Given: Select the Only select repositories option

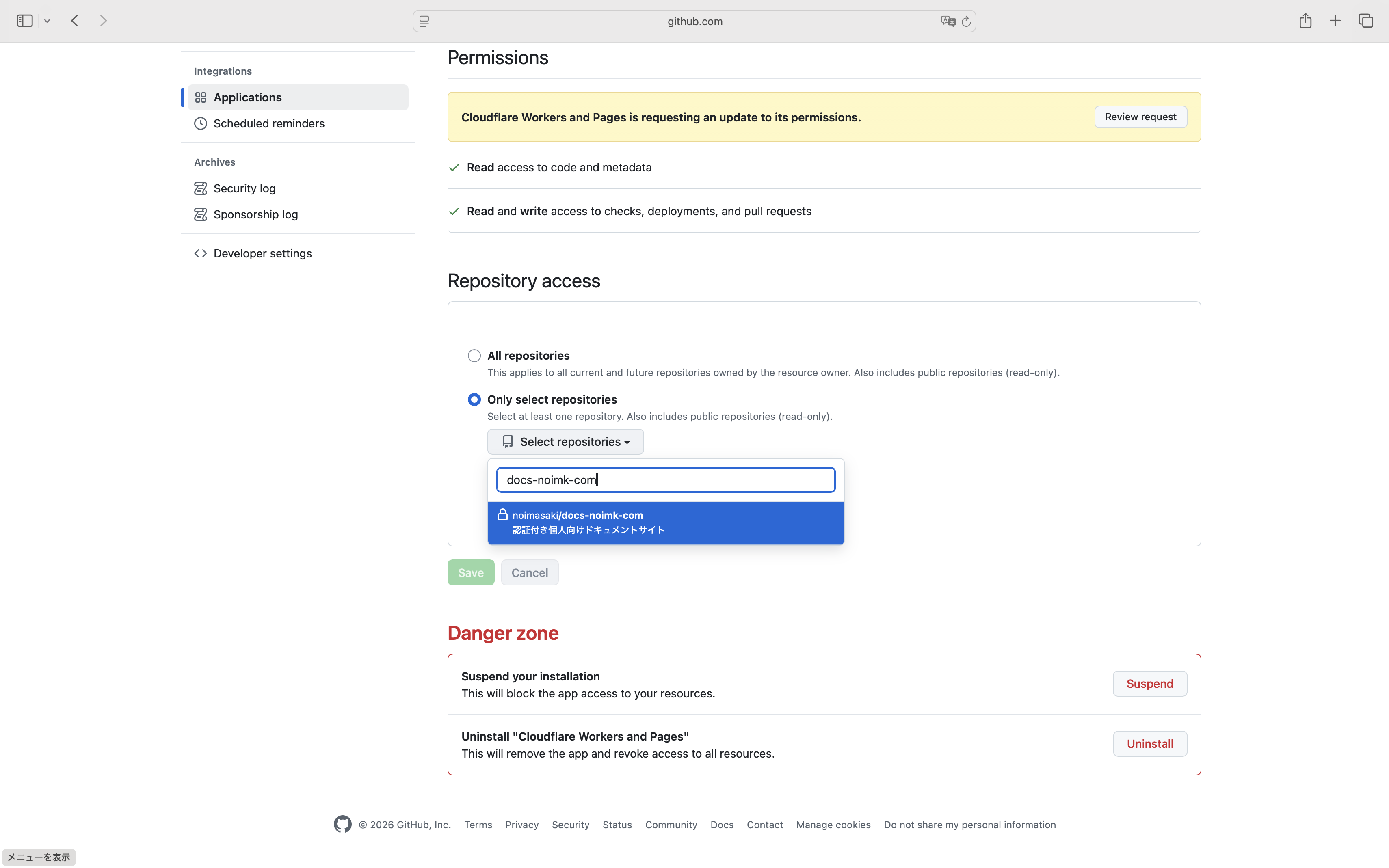Looking at the screenshot, I should click(474, 399).
